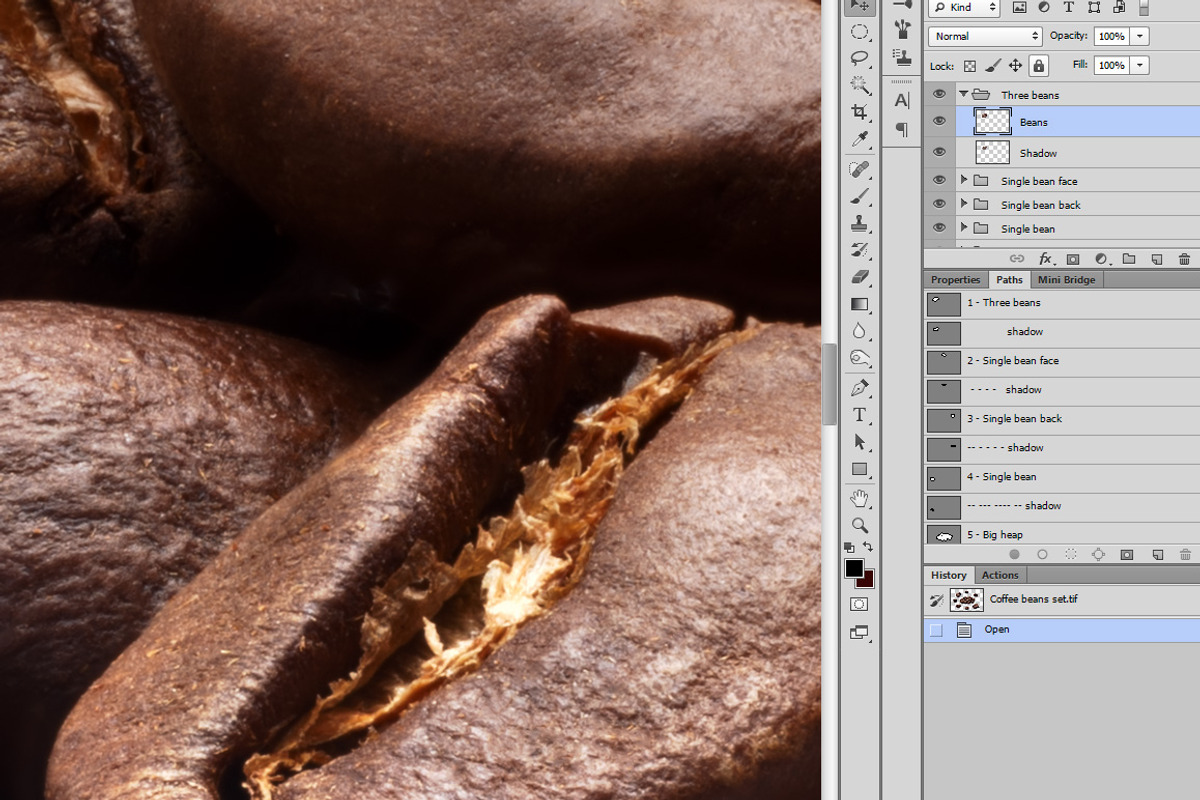Expand the Single bean group

[x=964, y=228]
